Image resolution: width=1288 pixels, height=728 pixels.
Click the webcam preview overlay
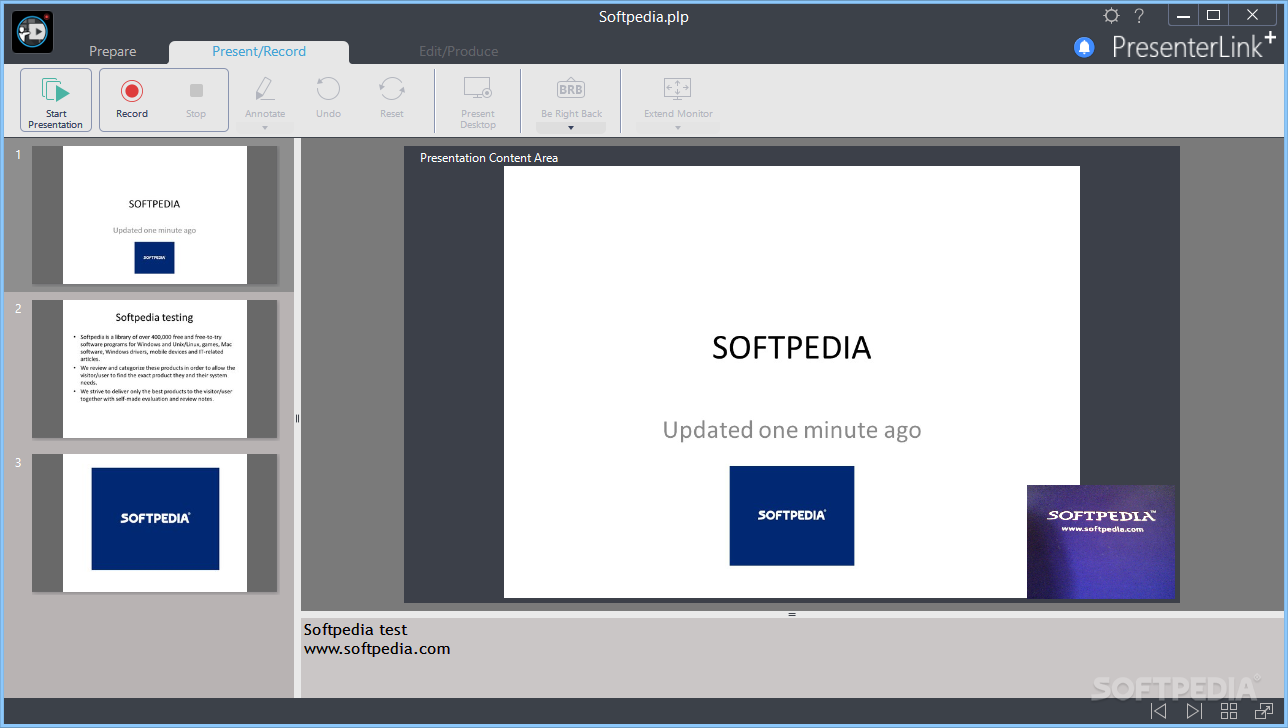coord(1101,542)
